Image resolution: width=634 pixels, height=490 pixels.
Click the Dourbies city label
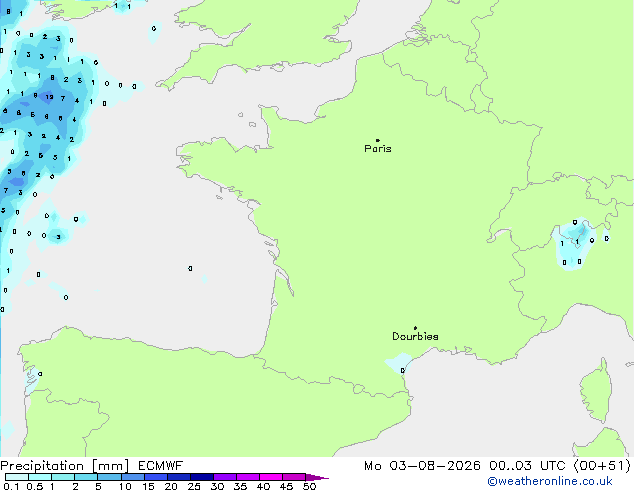(x=415, y=336)
